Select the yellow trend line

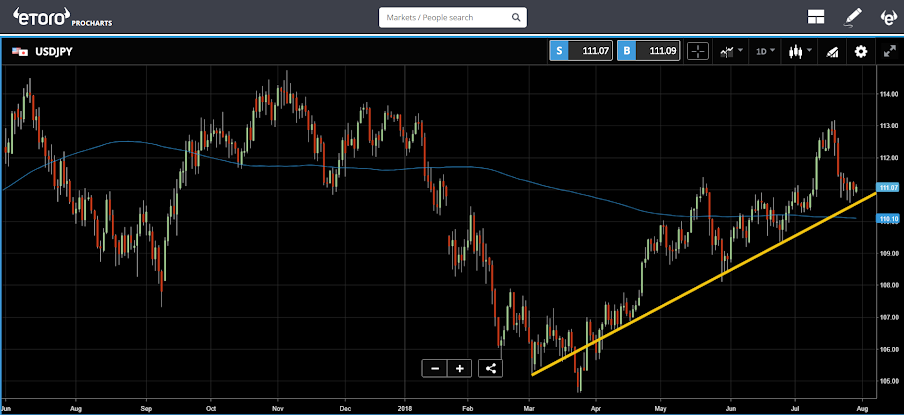703,284
